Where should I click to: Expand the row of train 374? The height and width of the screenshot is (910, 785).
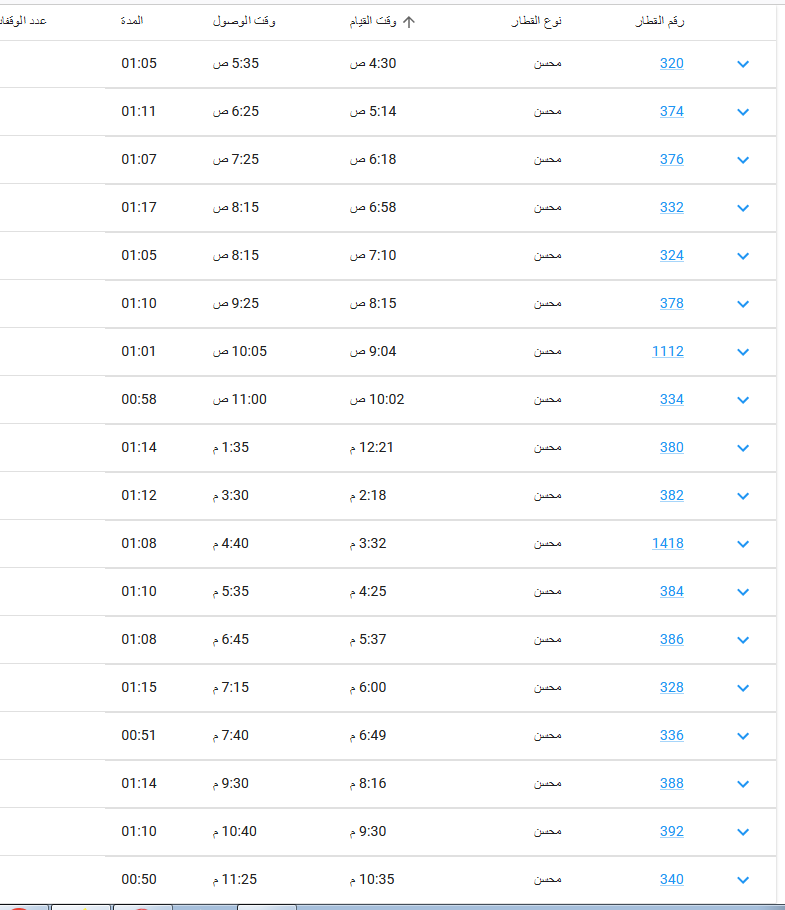point(743,112)
